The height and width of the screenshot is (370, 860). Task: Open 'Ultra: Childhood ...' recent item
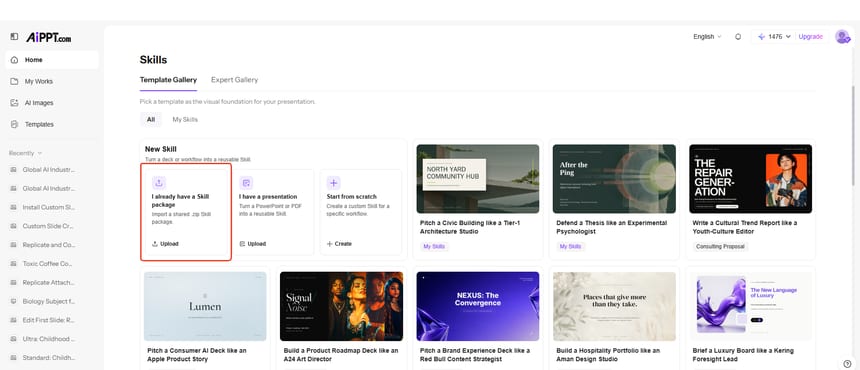48,339
